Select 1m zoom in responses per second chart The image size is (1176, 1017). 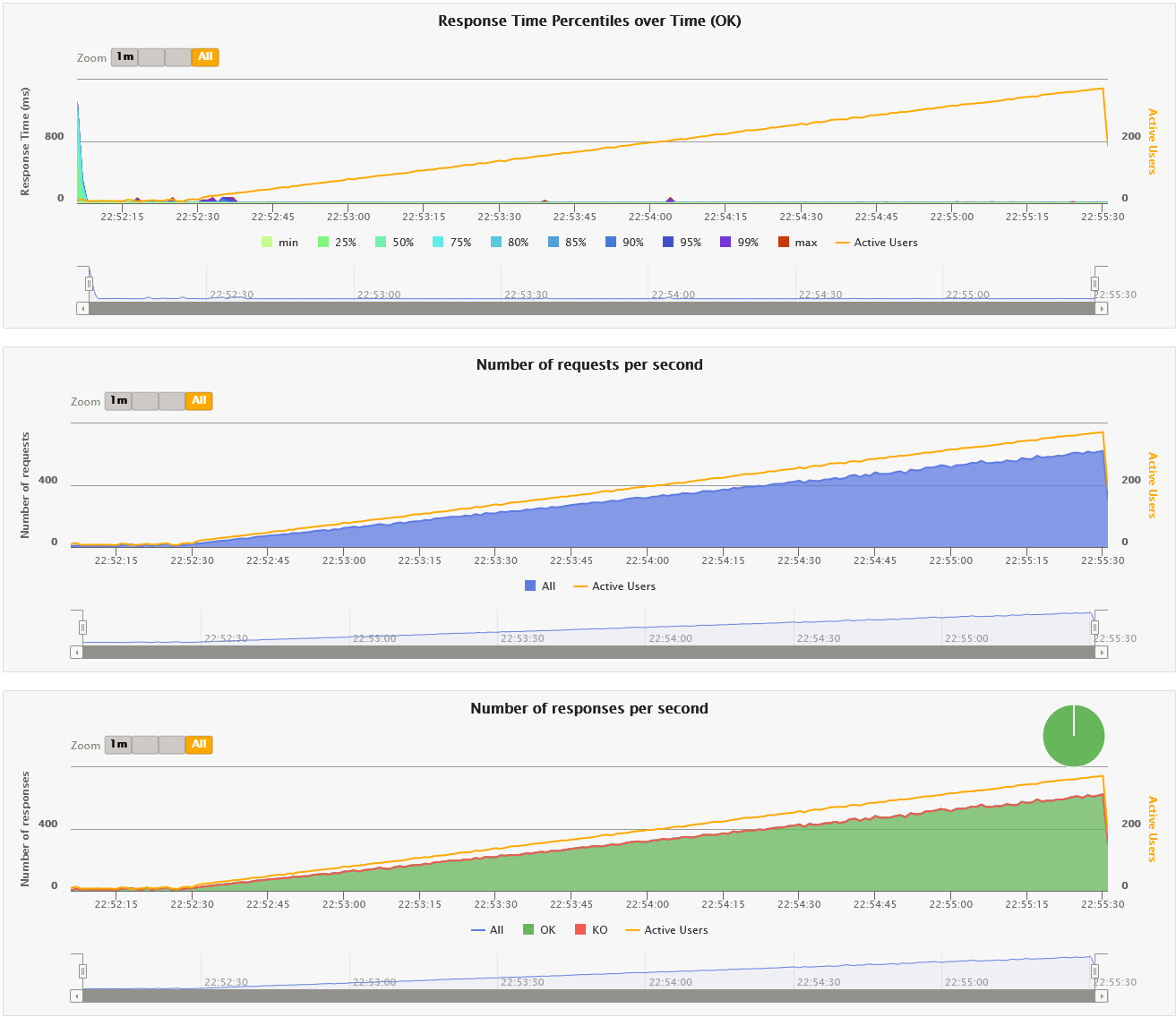(x=118, y=745)
